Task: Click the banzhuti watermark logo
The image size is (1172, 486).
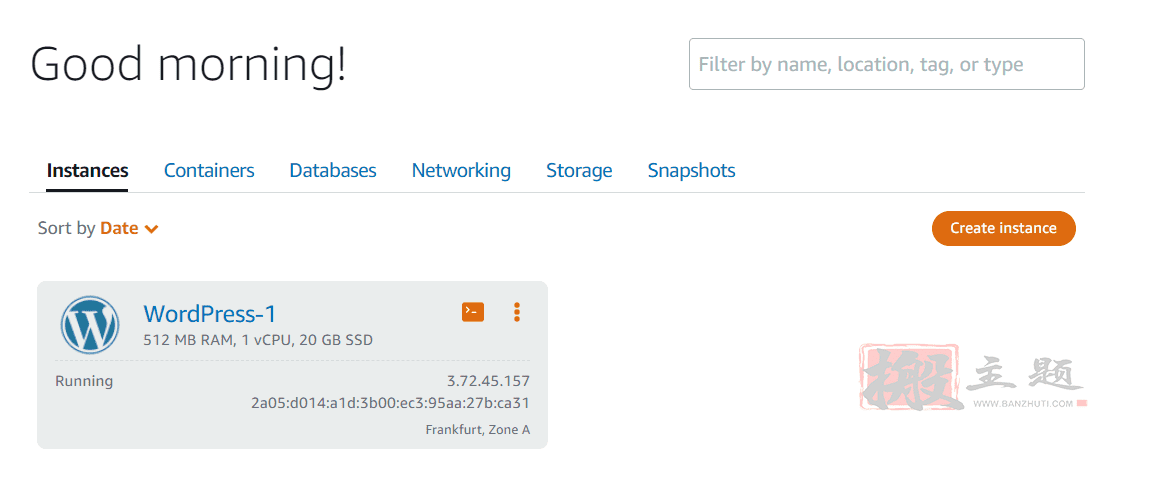Action: click(972, 377)
